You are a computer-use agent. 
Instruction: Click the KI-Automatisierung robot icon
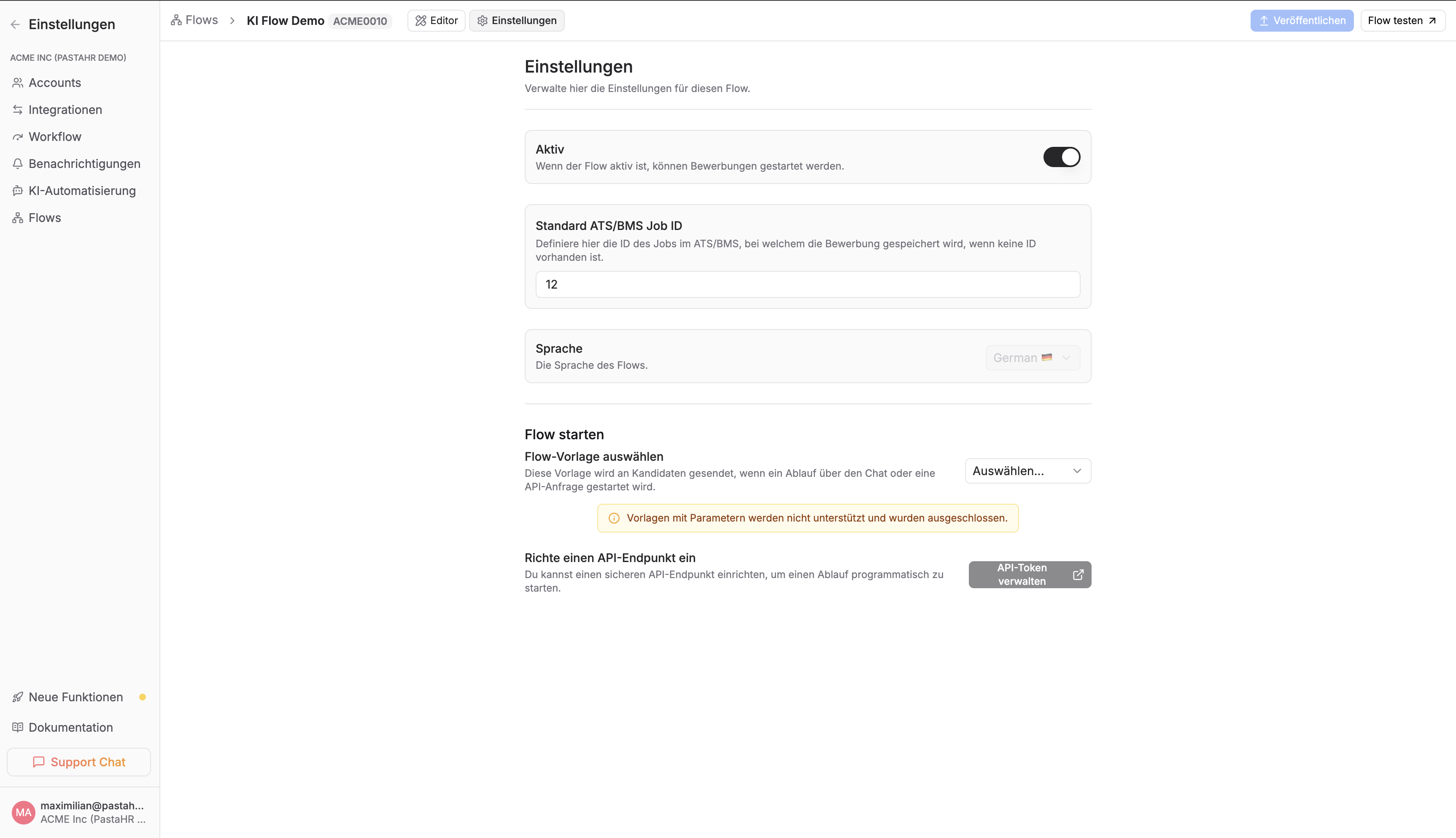coord(18,191)
